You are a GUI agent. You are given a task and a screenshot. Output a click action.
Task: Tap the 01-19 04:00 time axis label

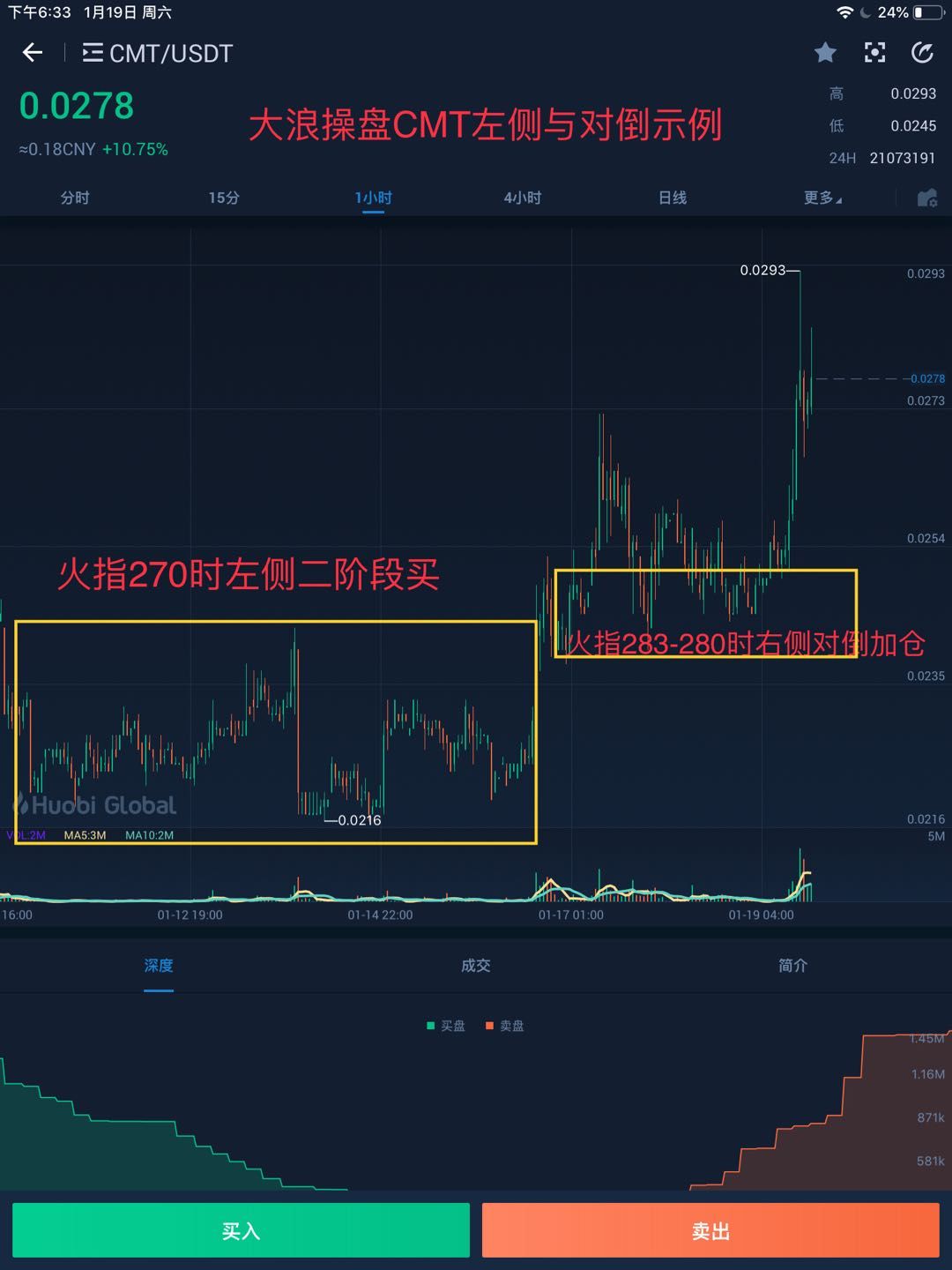pos(762,915)
